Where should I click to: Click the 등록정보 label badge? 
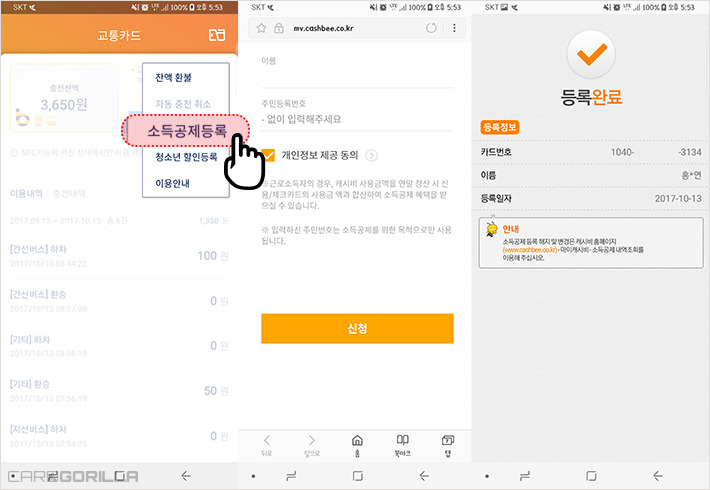coord(500,127)
